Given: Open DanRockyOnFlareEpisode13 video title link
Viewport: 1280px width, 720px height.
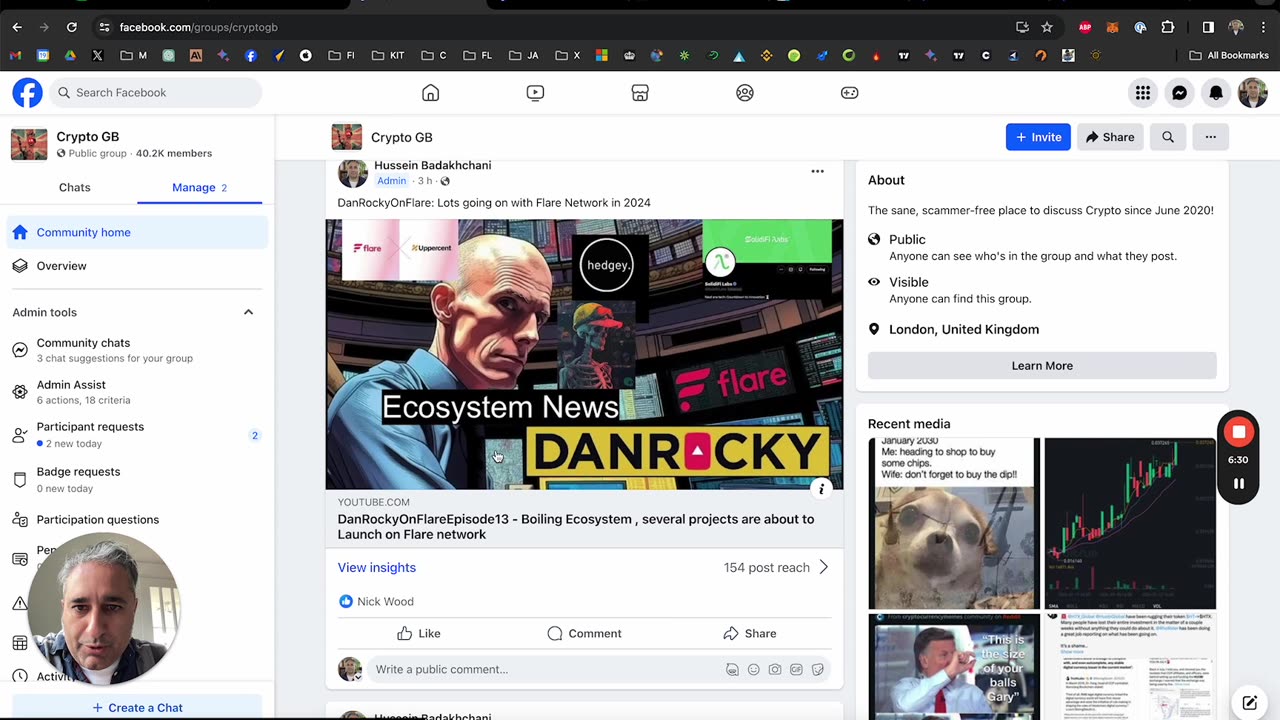Looking at the screenshot, I should coord(576,527).
